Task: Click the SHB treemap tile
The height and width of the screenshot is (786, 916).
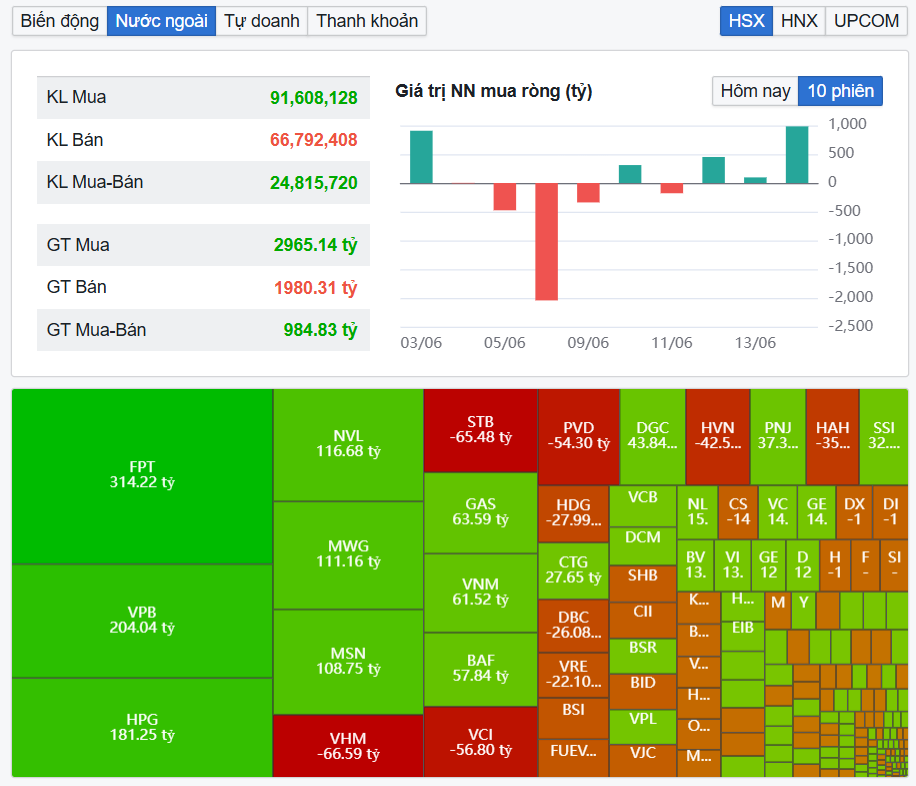Action: point(643,583)
